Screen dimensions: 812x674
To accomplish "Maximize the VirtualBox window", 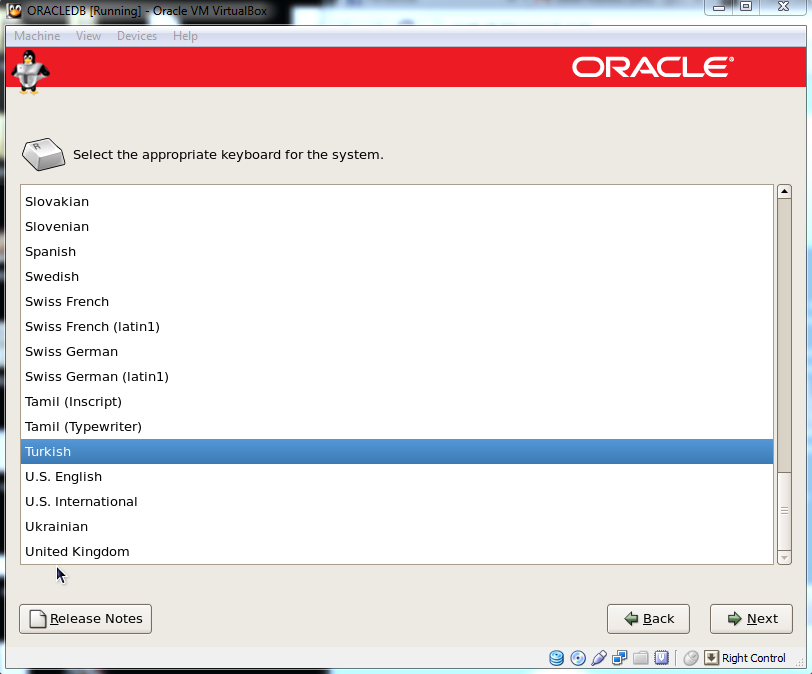I will tap(746, 7).
